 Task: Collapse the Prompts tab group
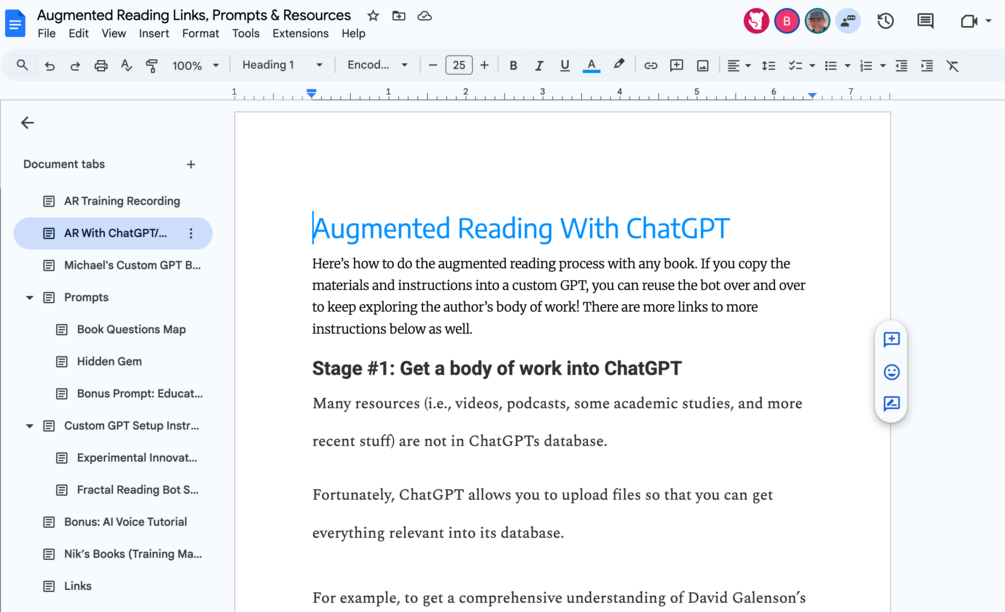(29, 297)
